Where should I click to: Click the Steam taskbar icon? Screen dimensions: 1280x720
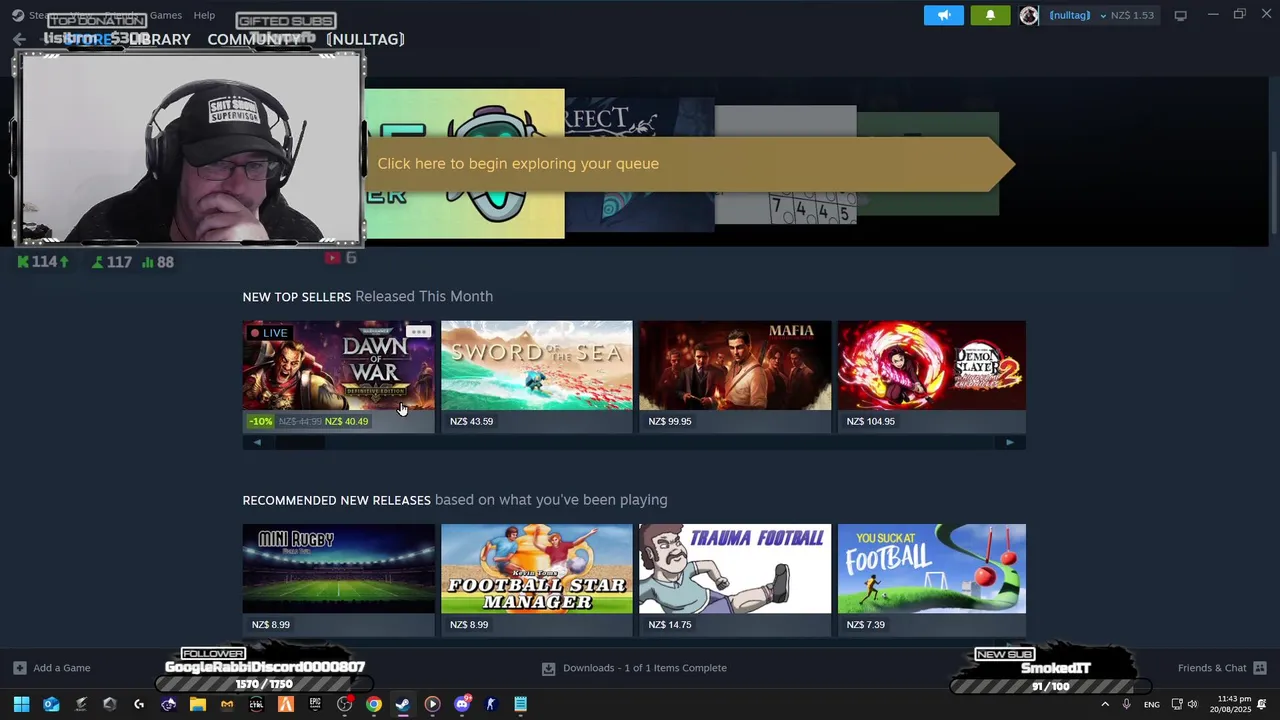click(x=402, y=704)
